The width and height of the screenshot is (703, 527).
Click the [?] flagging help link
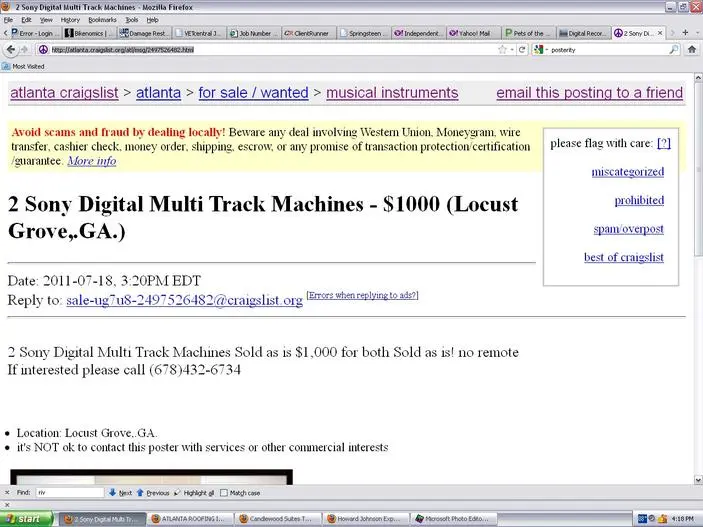664,144
